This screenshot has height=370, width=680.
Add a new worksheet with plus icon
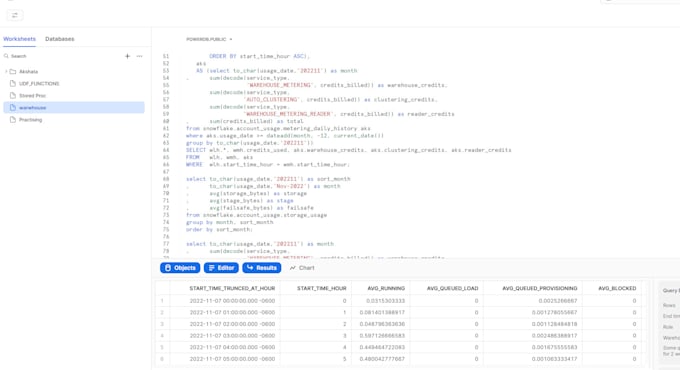127,56
